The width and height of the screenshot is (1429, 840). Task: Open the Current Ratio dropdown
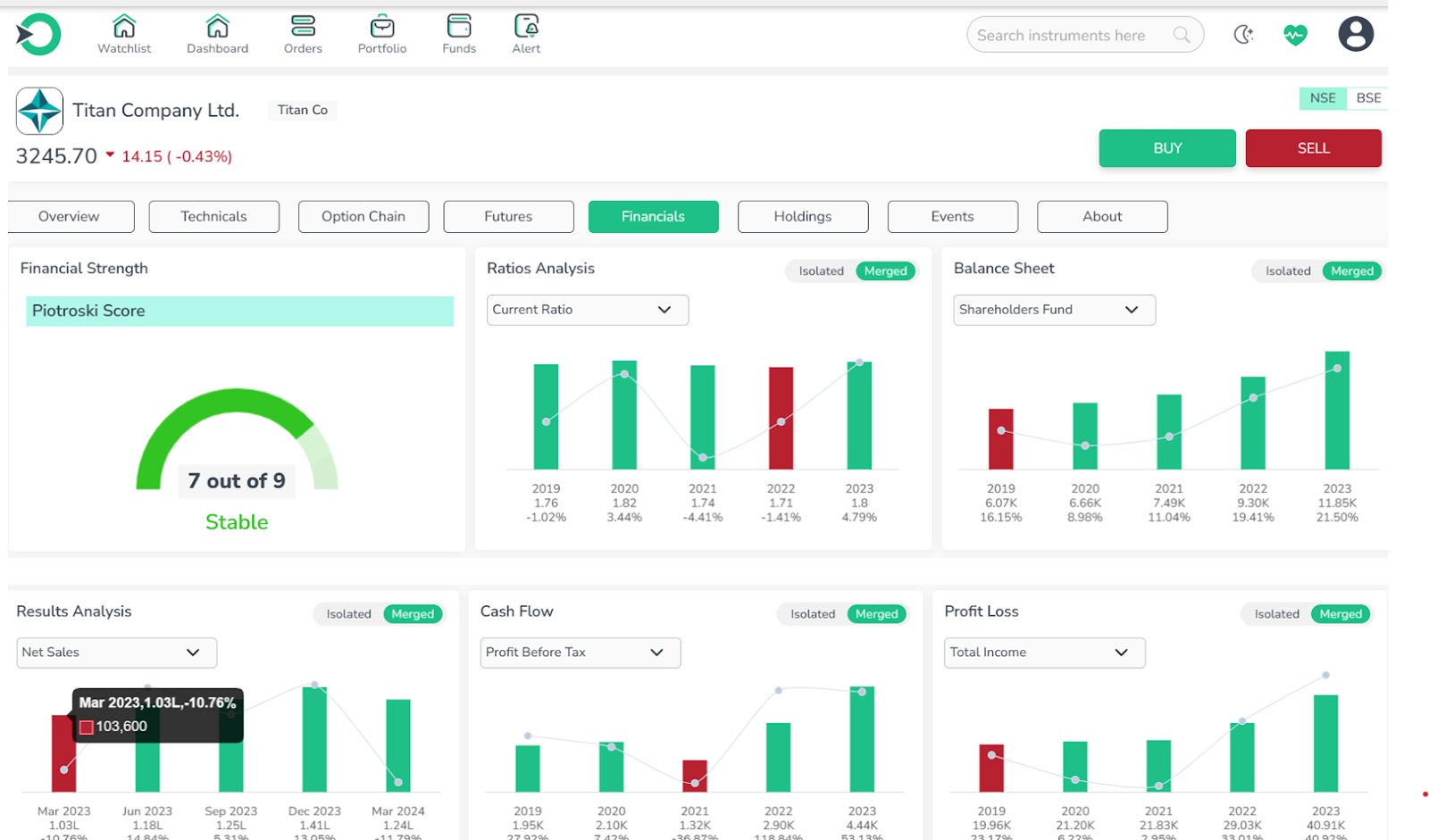pyautogui.click(x=588, y=310)
